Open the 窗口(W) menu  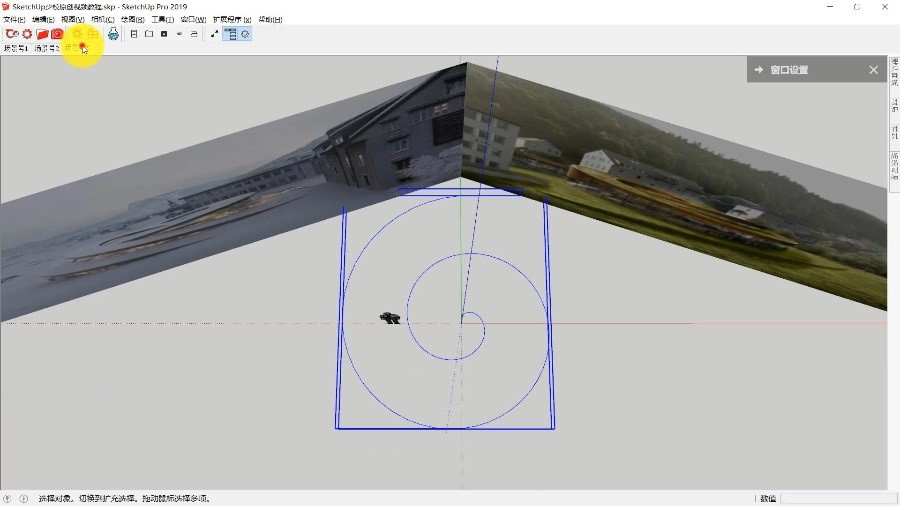[x=193, y=20]
